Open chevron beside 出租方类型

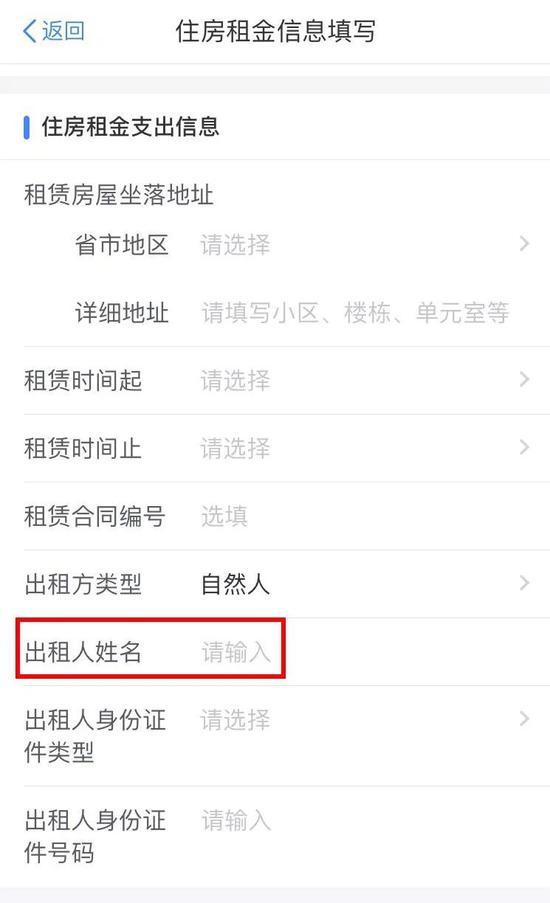click(524, 583)
